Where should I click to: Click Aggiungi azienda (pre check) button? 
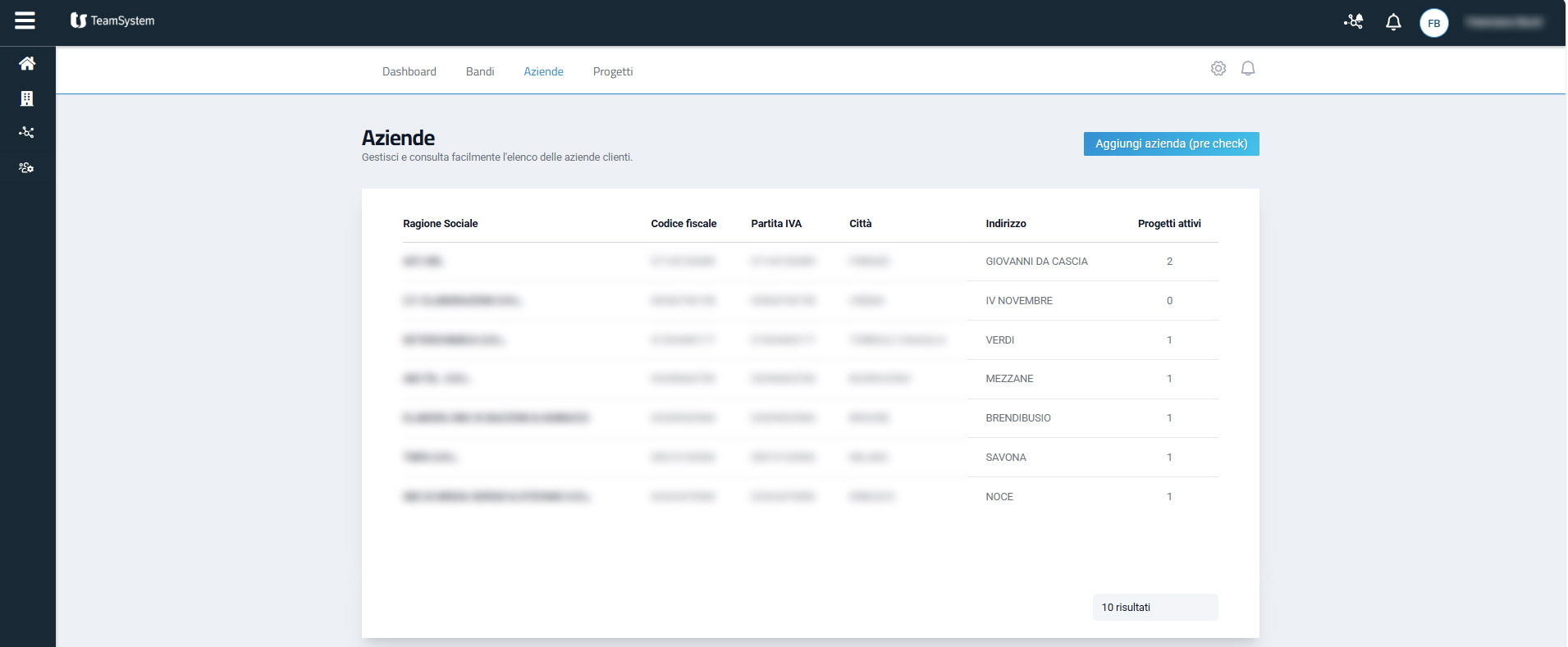pyautogui.click(x=1171, y=144)
